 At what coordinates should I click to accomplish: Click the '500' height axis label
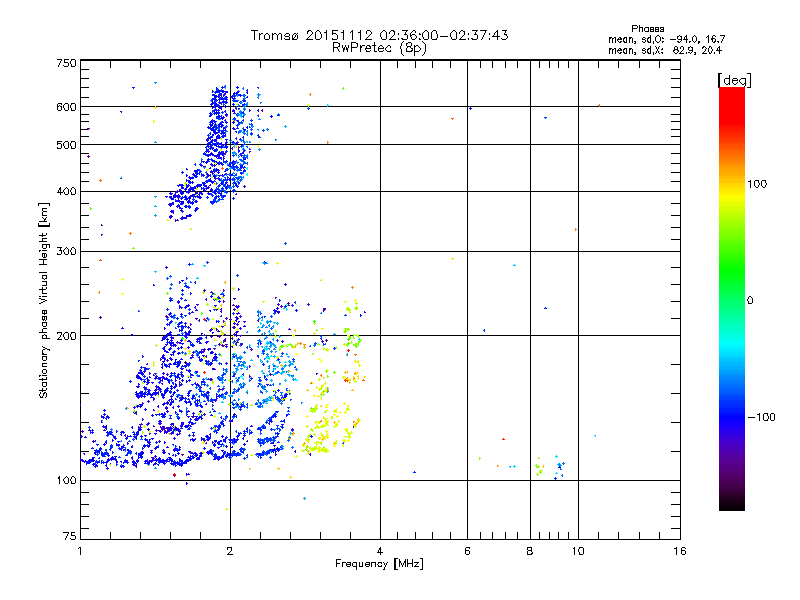click(66, 145)
